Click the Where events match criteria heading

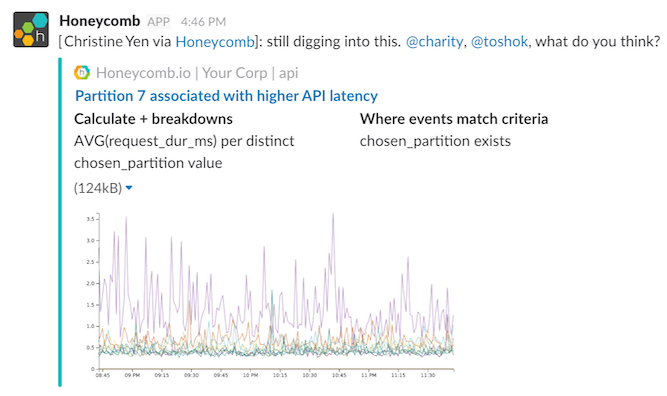(x=454, y=119)
